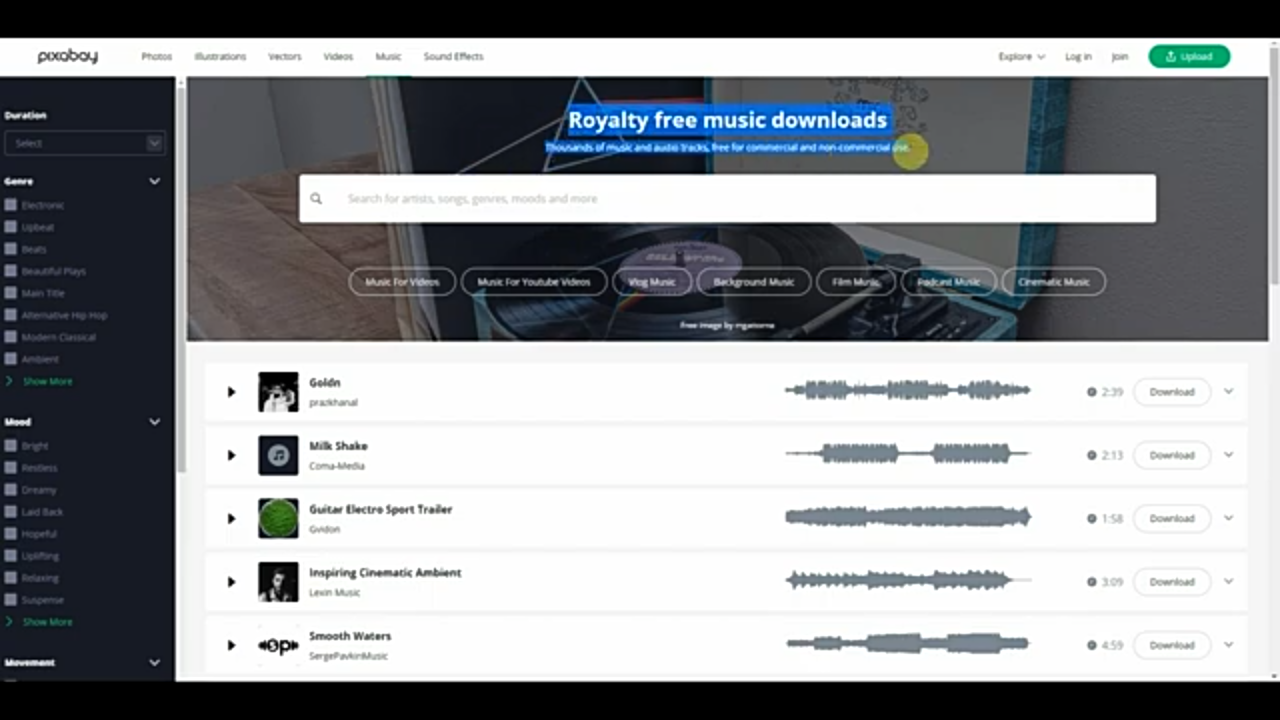Screen dimensions: 1280x720
Task: Check the Restless mood filter
Action: (11, 468)
